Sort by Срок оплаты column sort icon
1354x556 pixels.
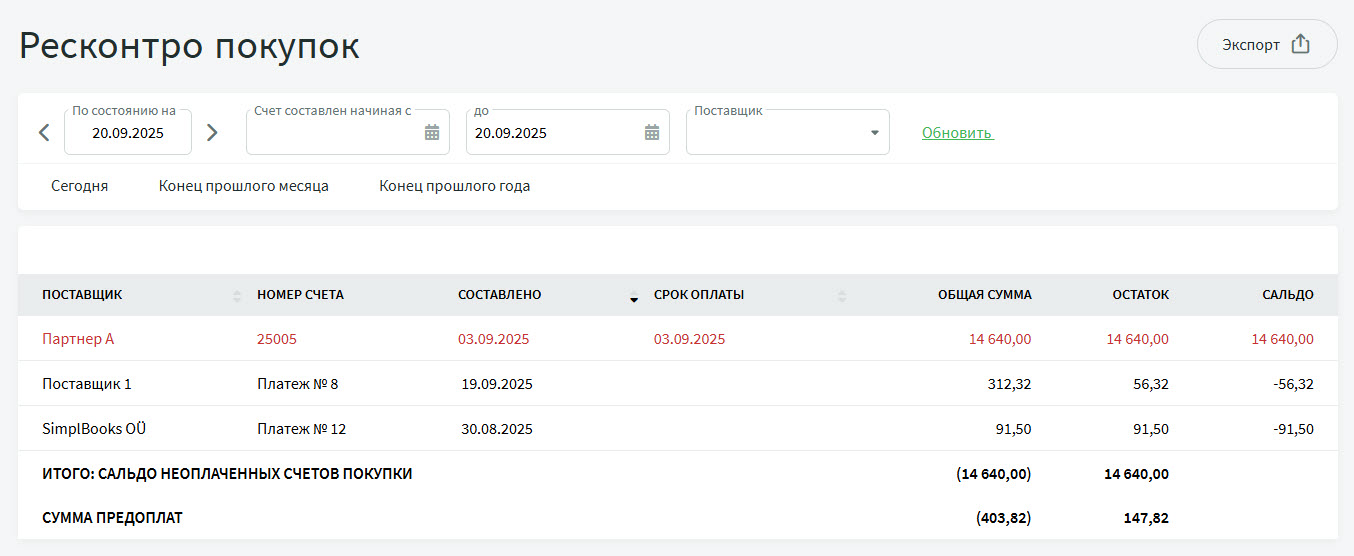pyautogui.click(x=841, y=296)
